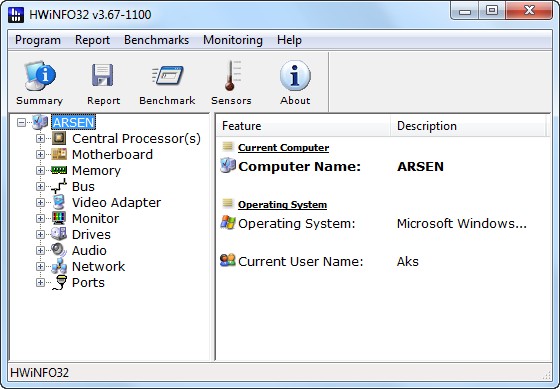Expand the Central Processor(s) node
Viewport: 560px width, 389px height.
point(40,139)
